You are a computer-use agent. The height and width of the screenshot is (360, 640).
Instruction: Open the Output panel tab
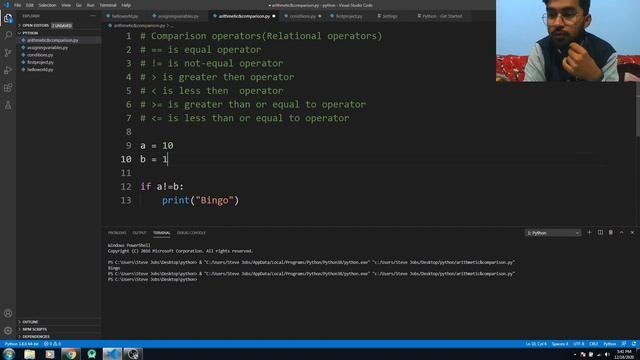point(139,233)
